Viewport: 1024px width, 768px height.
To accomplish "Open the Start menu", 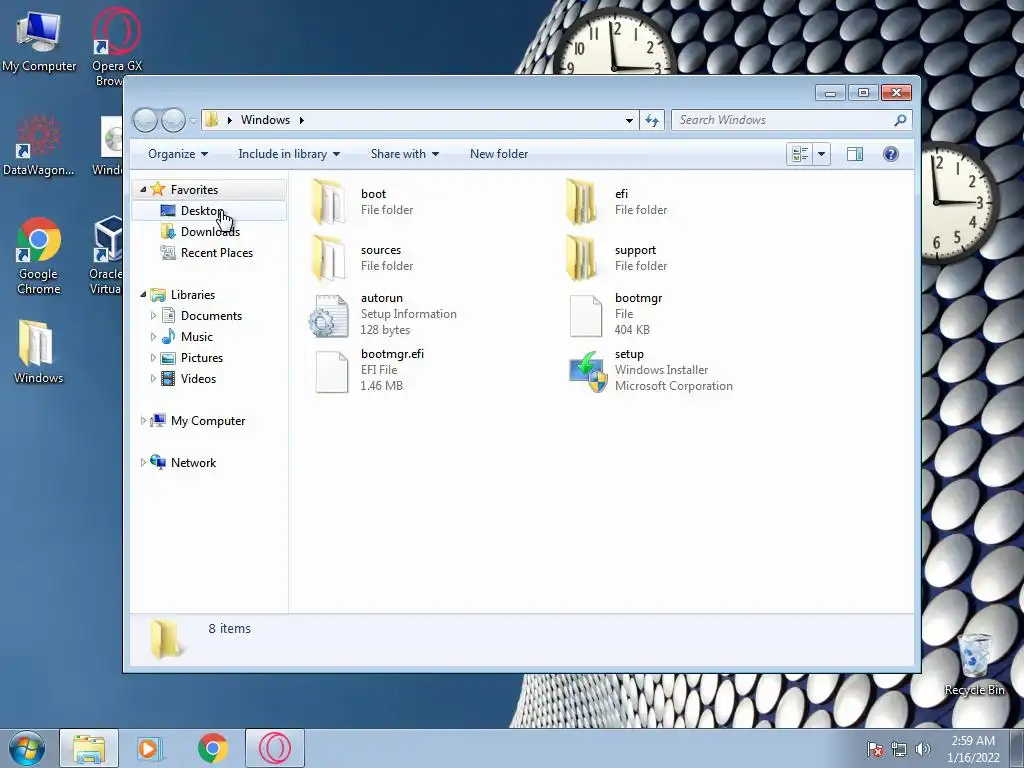I will 27,748.
